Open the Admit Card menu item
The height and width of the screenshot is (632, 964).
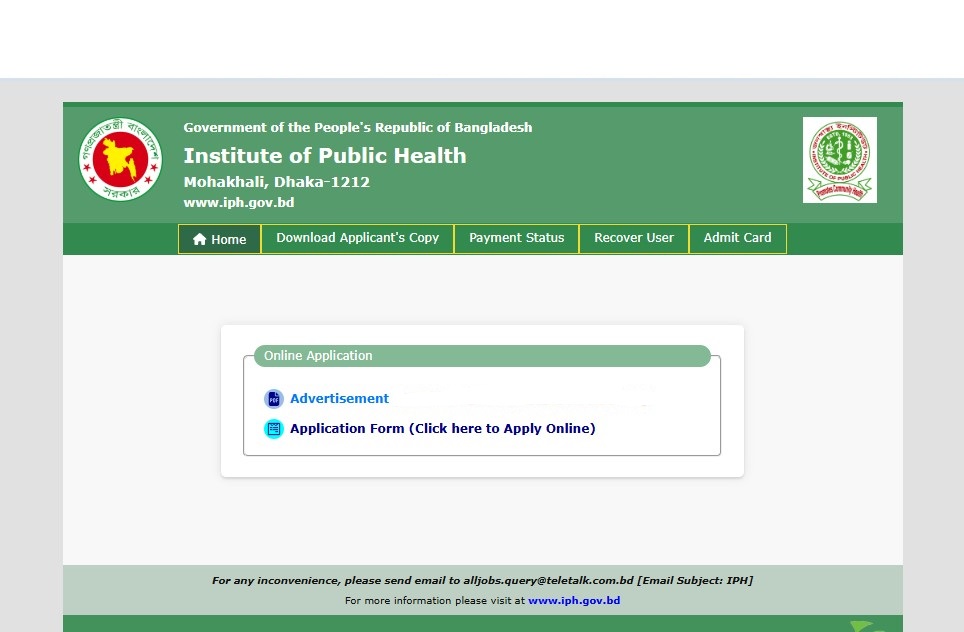pyautogui.click(x=737, y=238)
